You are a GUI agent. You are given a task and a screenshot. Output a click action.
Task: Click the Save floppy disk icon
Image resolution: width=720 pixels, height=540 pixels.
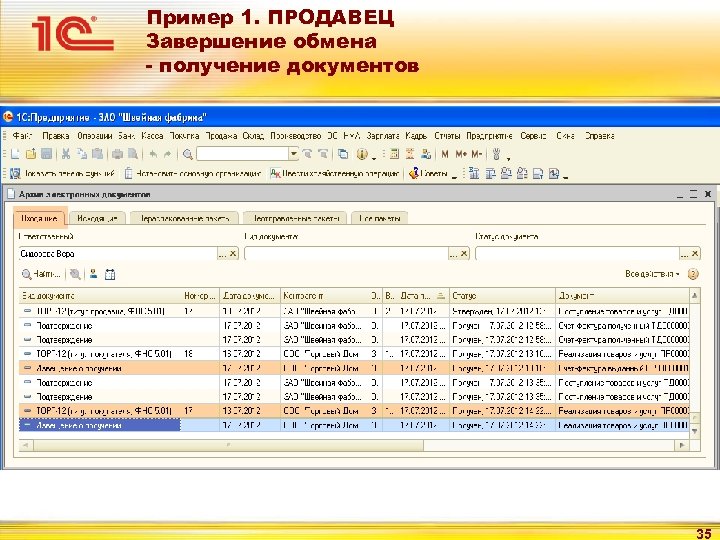[x=46, y=154]
